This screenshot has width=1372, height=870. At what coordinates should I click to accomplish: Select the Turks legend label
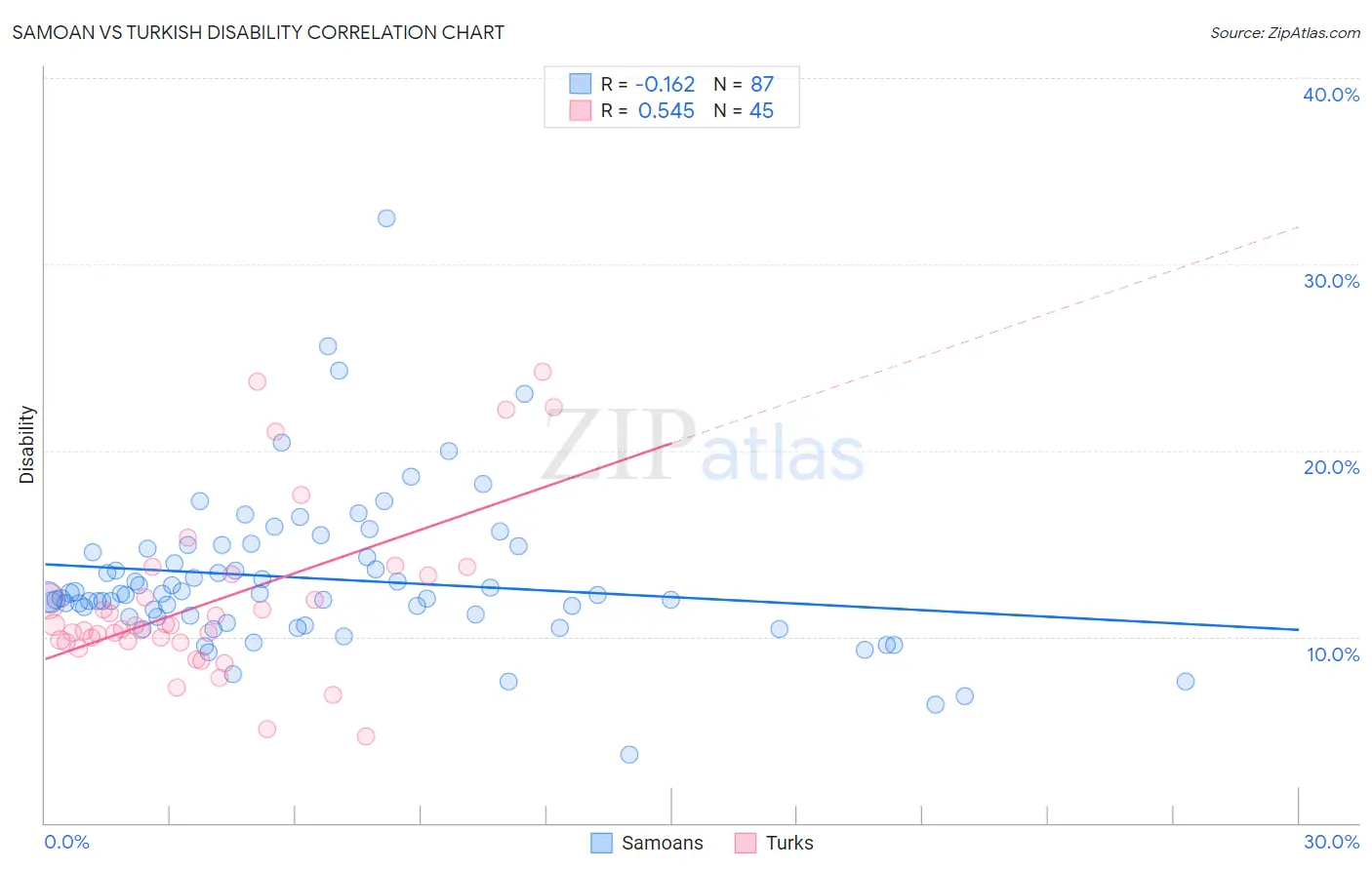789,843
